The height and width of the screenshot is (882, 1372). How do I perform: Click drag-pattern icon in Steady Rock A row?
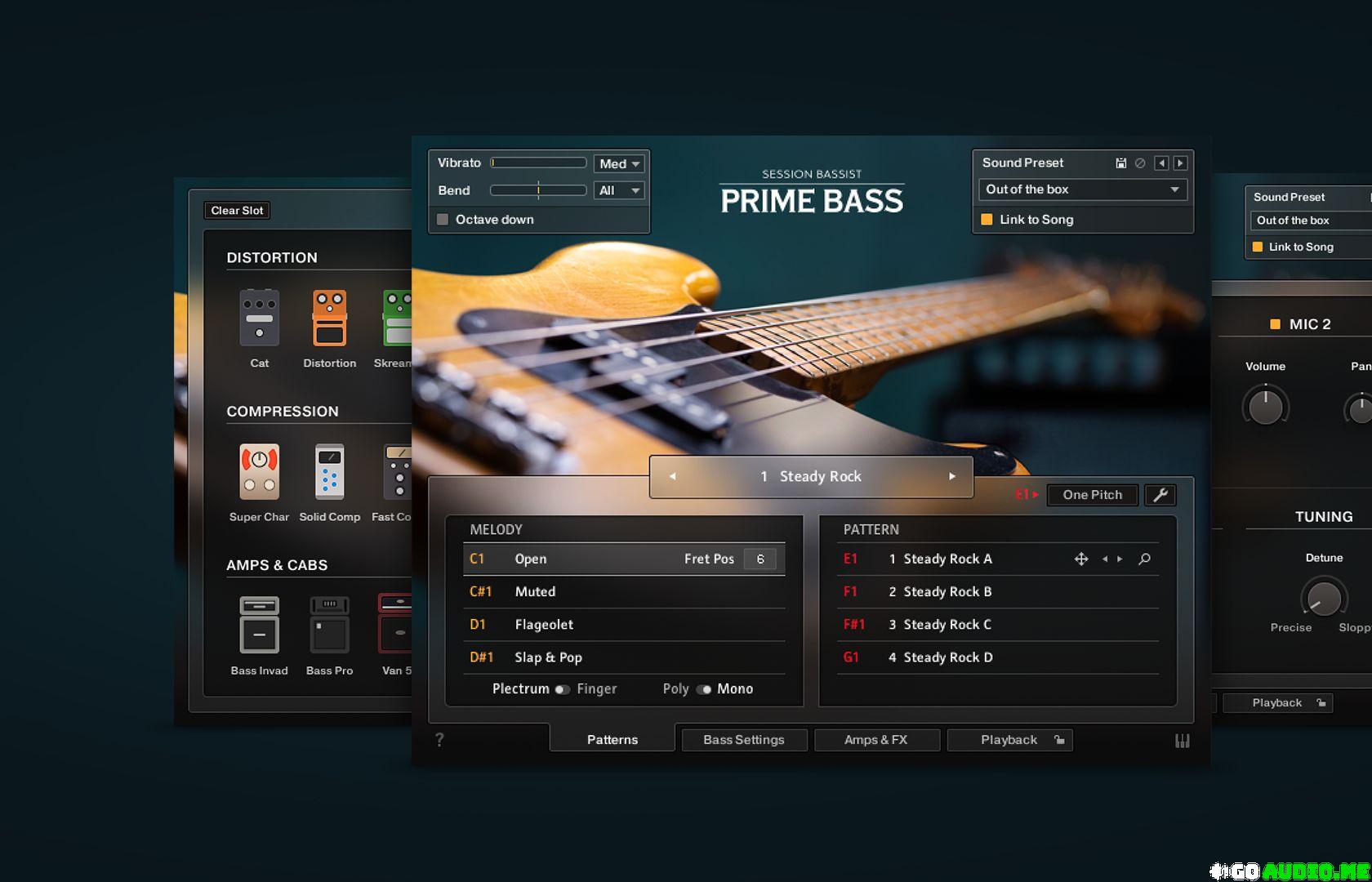[x=1081, y=559]
